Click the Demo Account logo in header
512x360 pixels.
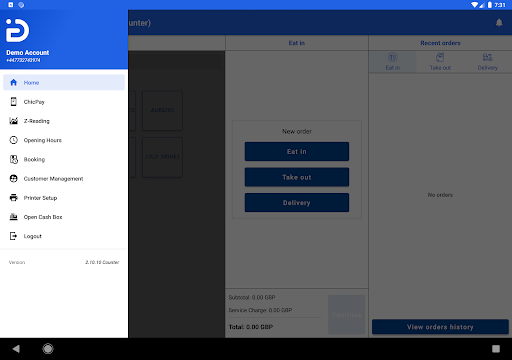pyautogui.click(x=18, y=30)
